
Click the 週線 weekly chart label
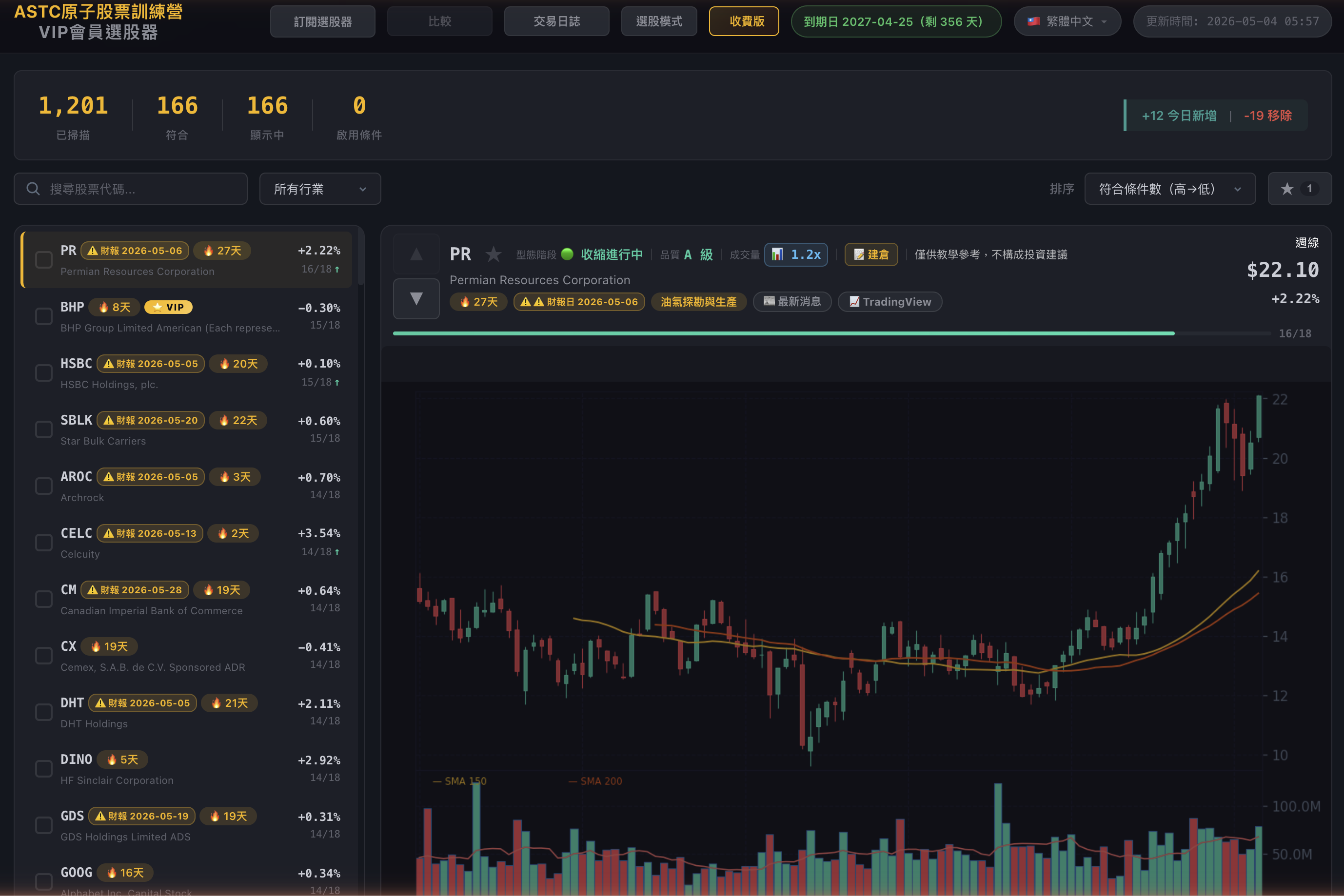1307,242
